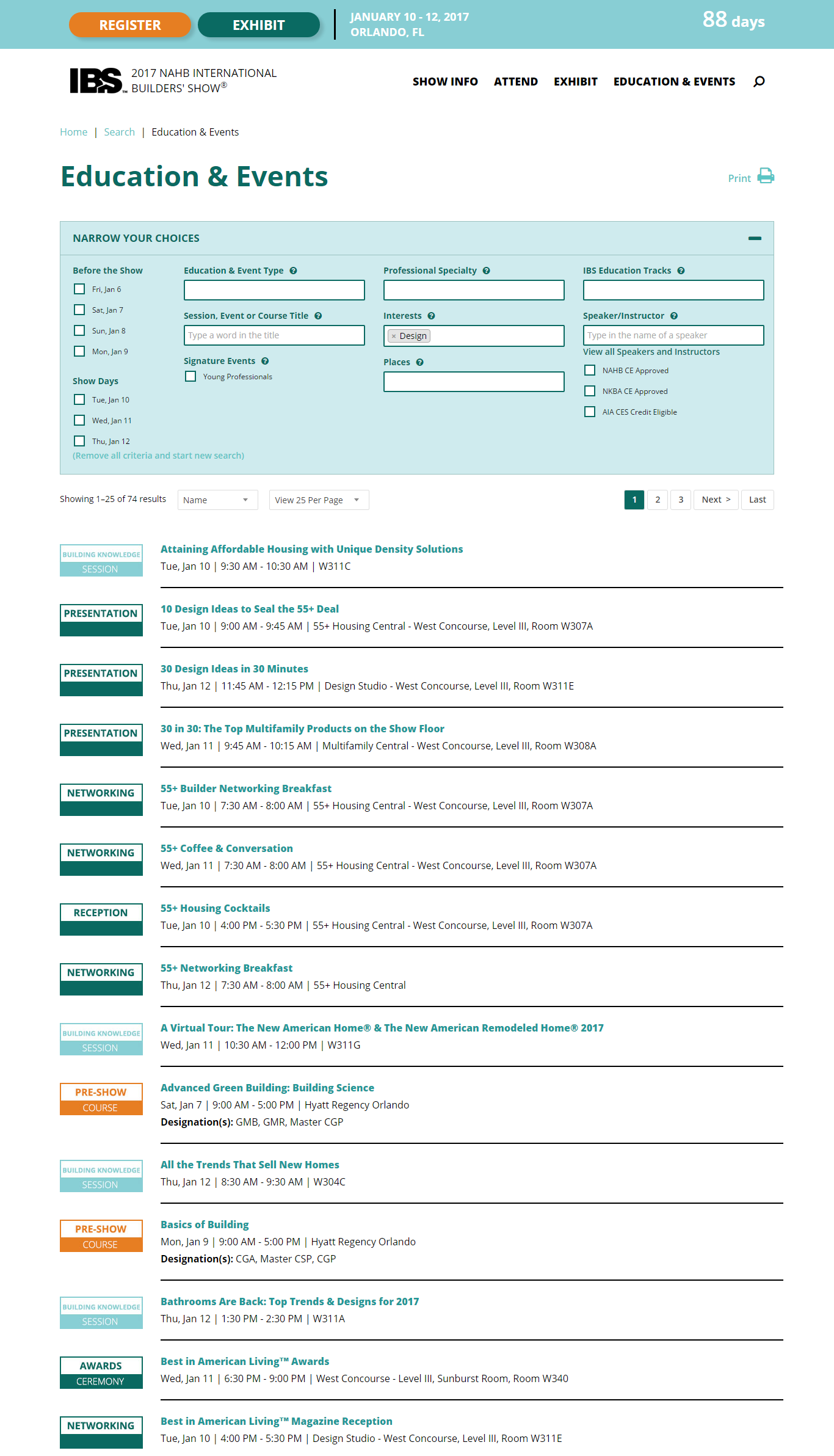Check the Wed, Jan 11 checkbox

[79, 420]
